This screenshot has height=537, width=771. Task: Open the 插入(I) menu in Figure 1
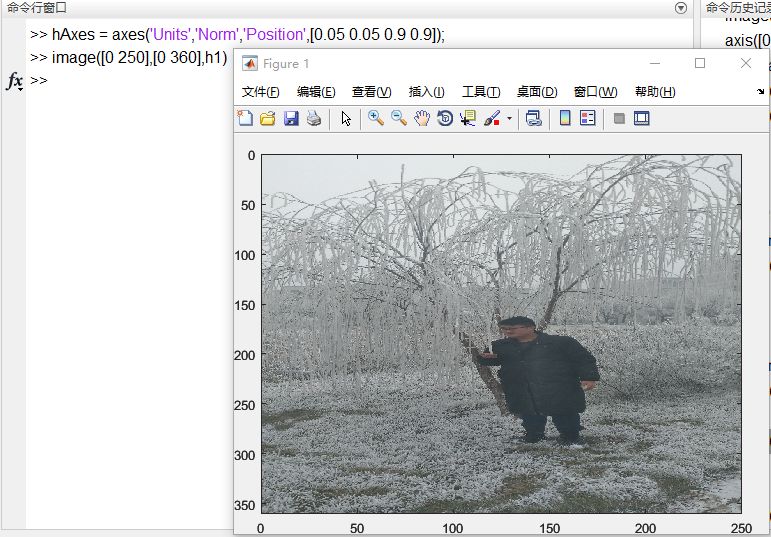[426, 92]
